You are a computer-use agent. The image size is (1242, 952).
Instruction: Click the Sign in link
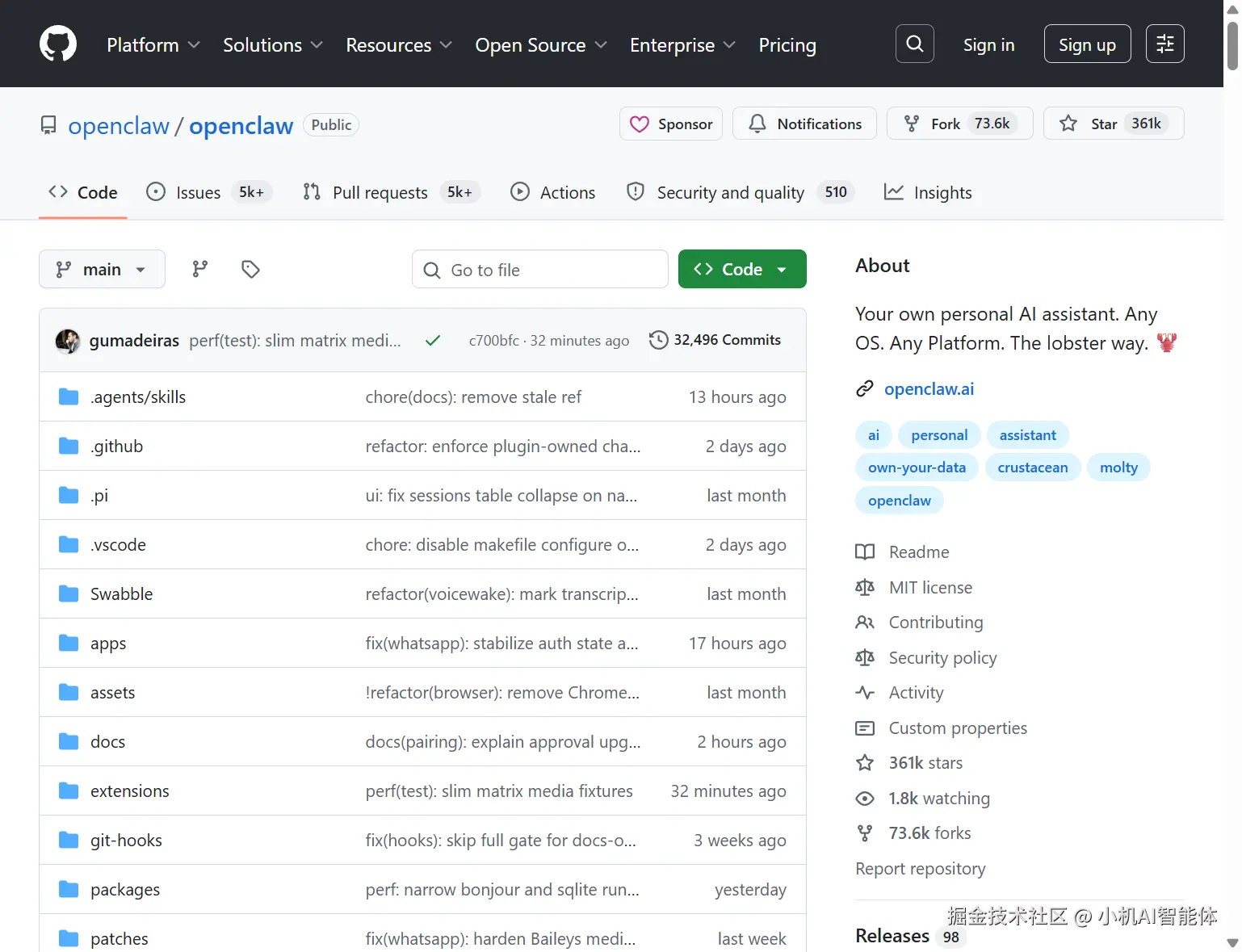click(x=988, y=45)
